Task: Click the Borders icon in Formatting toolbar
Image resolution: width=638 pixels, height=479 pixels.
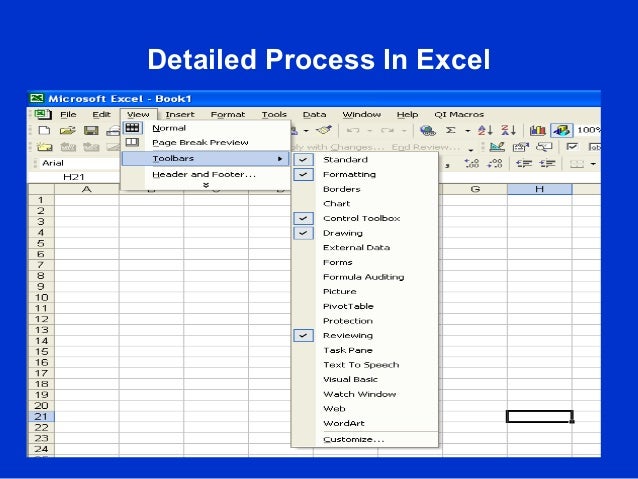Action: click(577, 164)
